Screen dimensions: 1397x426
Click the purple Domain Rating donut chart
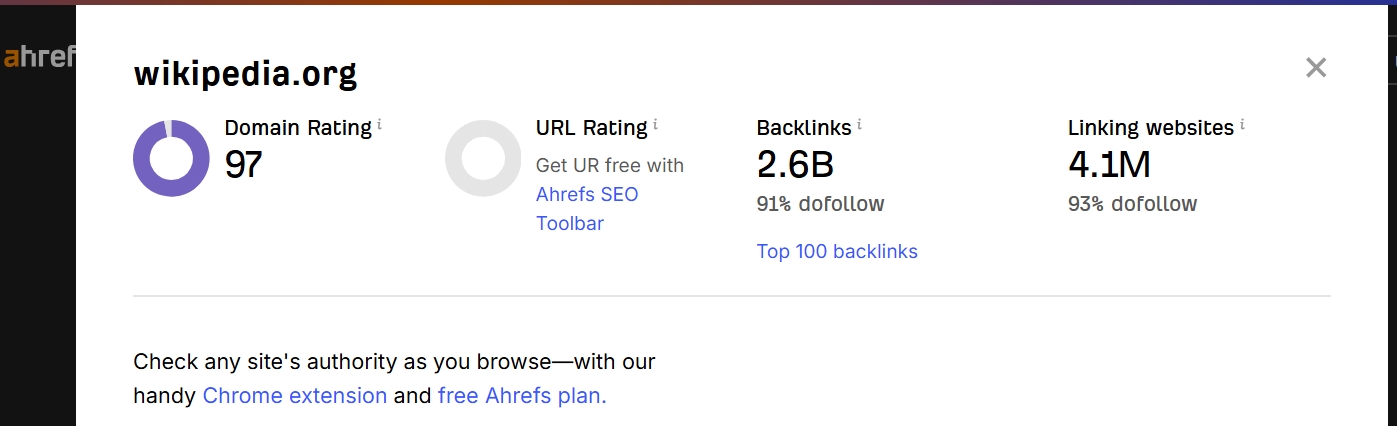tap(171, 158)
